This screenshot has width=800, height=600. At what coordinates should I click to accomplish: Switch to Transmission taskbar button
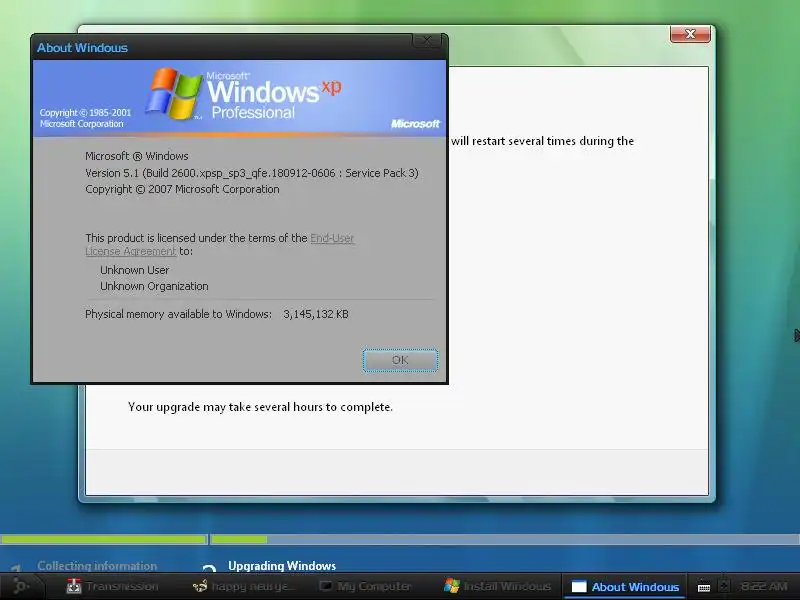[x=113, y=586]
